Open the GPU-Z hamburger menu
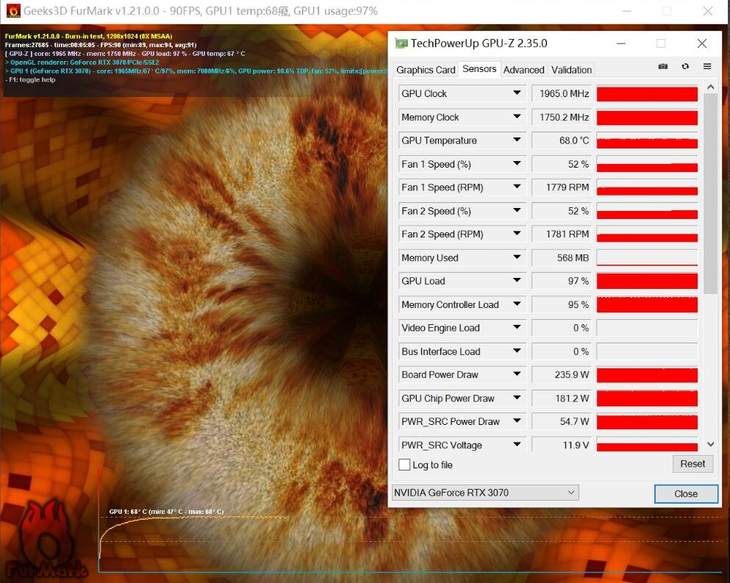730x583 pixels. 707,67
